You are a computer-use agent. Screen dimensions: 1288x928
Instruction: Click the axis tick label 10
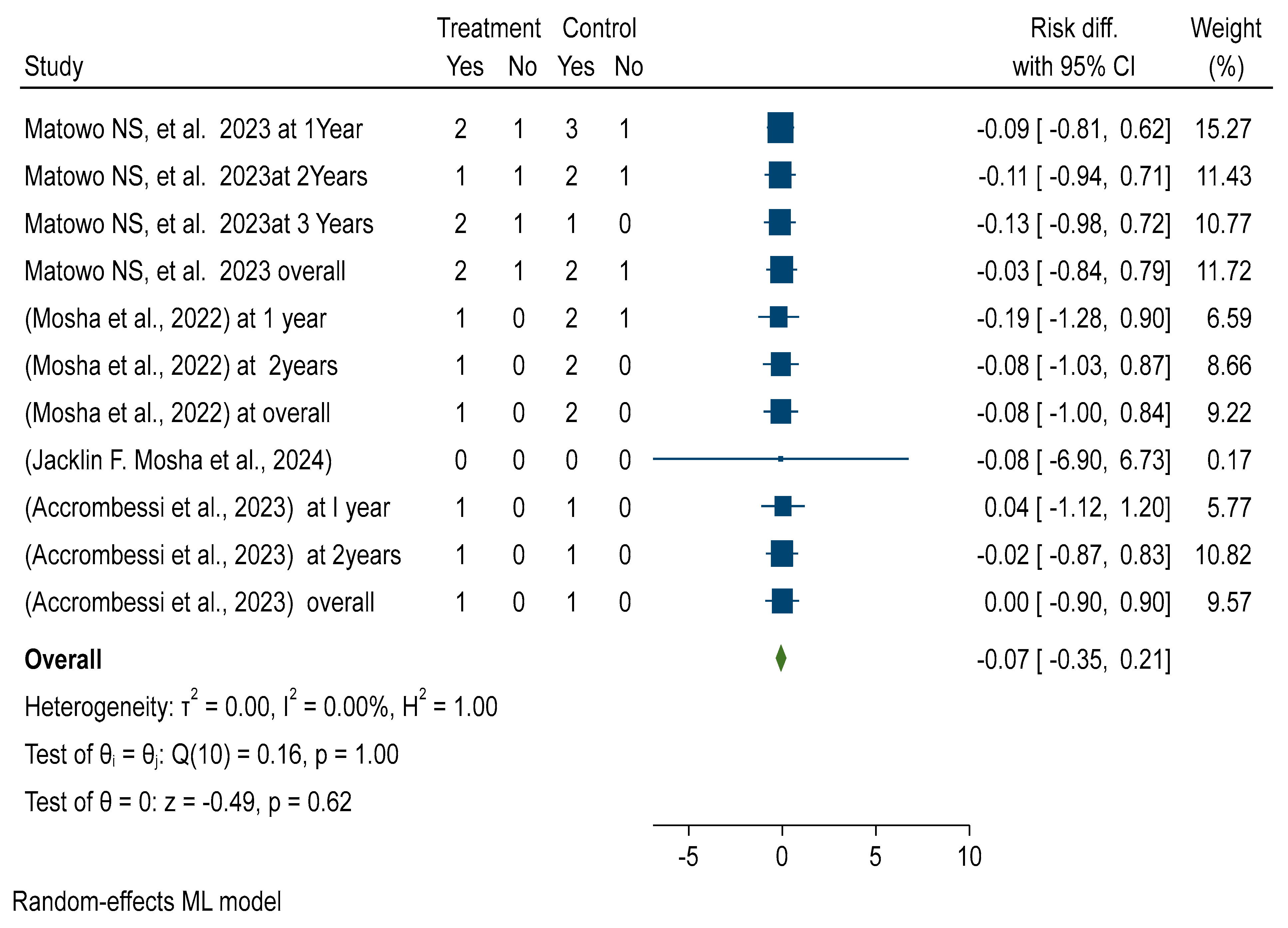tap(969, 856)
